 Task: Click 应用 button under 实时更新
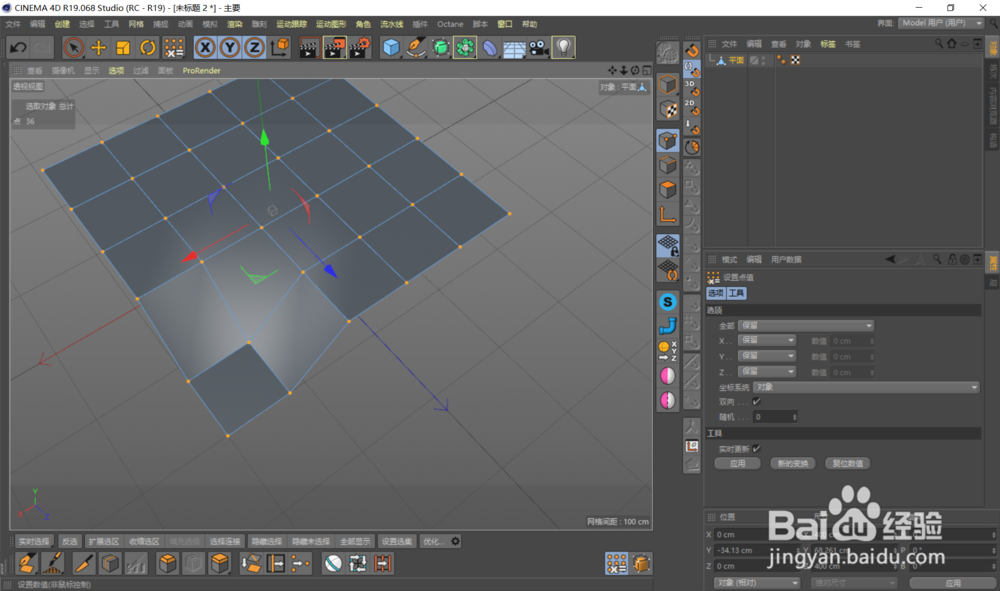pyautogui.click(x=737, y=463)
